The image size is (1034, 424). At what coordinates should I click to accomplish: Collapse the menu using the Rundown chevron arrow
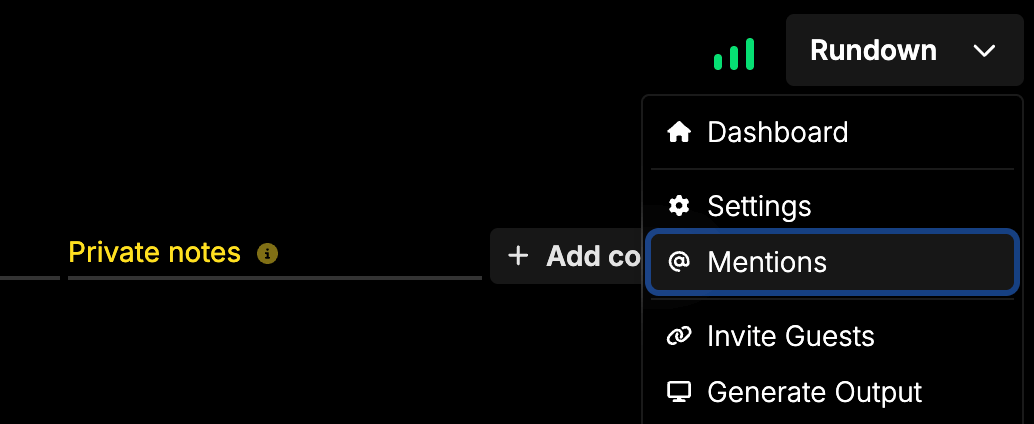click(x=984, y=50)
